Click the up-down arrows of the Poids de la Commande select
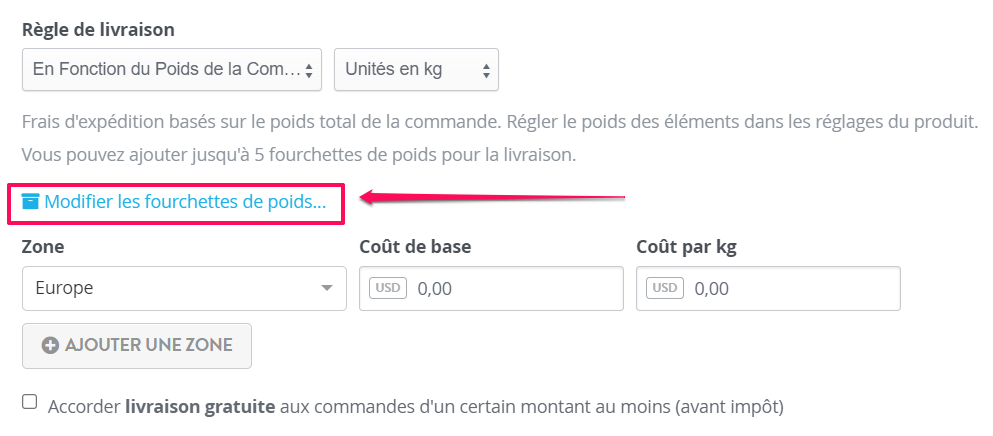This screenshot has width=993, height=436. (x=309, y=70)
